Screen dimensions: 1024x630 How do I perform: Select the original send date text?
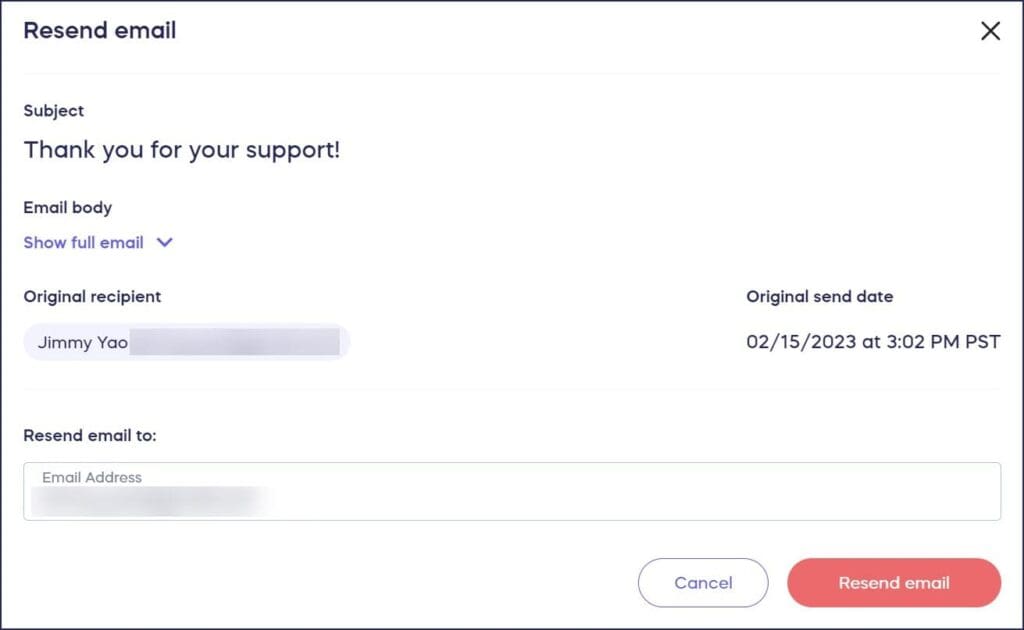tap(872, 340)
